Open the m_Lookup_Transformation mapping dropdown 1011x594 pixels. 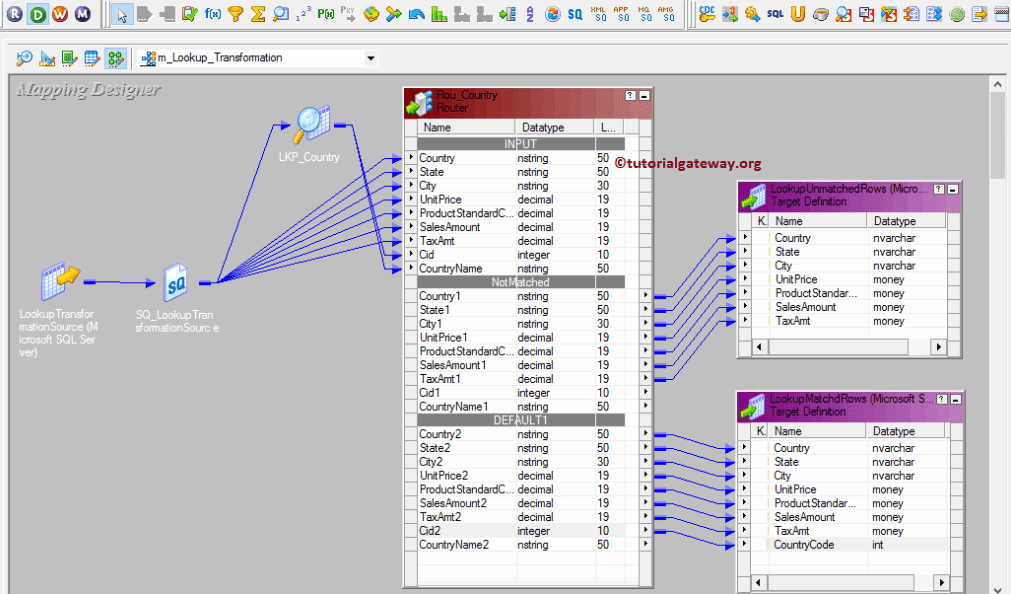tap(371, 58)
